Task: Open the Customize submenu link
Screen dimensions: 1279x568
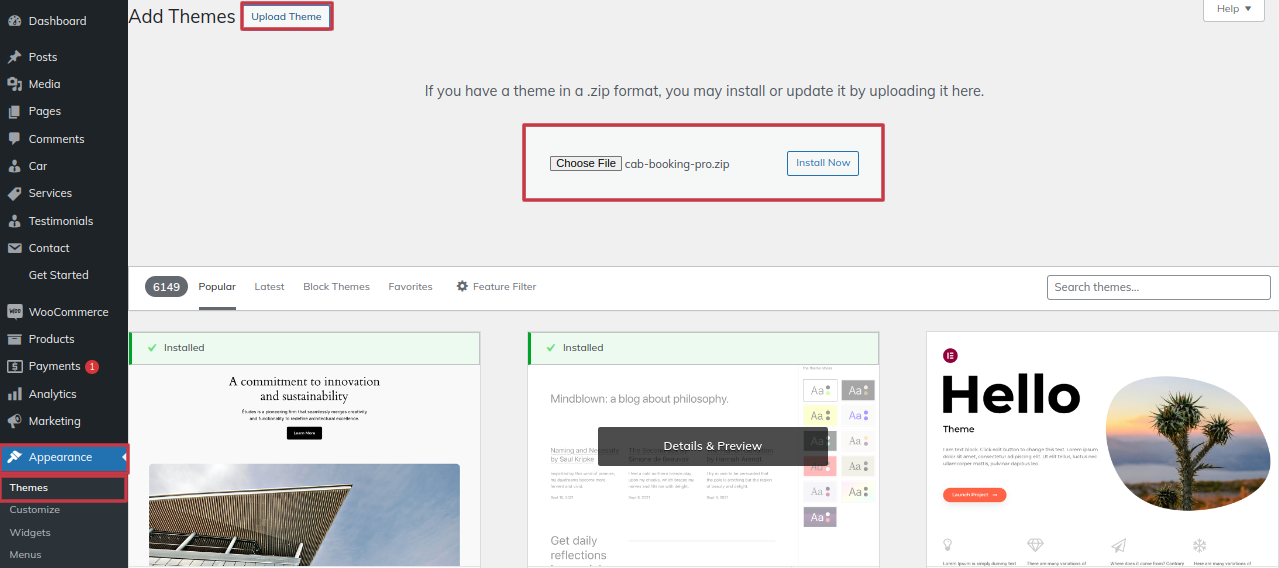Action: pyautogui.click(x=35, y=510)
